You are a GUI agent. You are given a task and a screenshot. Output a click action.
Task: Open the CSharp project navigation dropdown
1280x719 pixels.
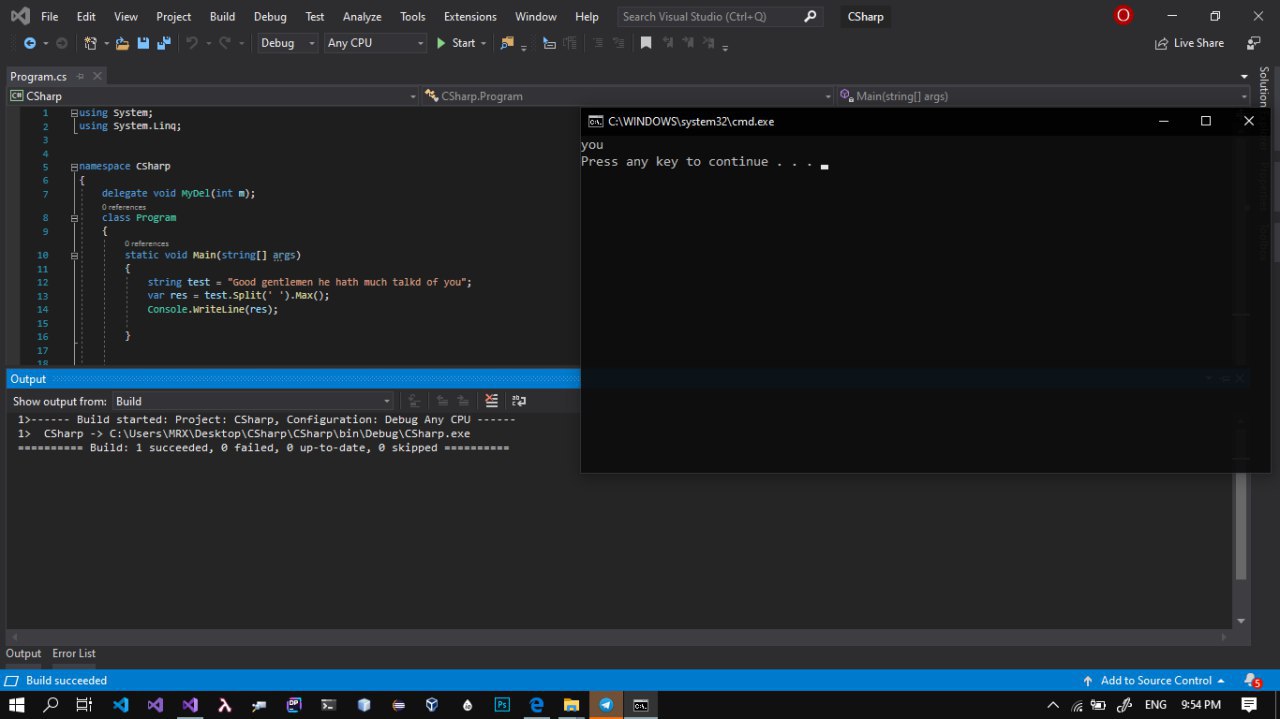213,96
